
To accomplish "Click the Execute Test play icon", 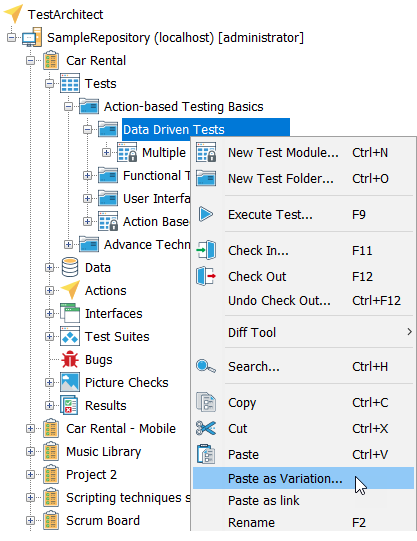I will pos(206,214).
